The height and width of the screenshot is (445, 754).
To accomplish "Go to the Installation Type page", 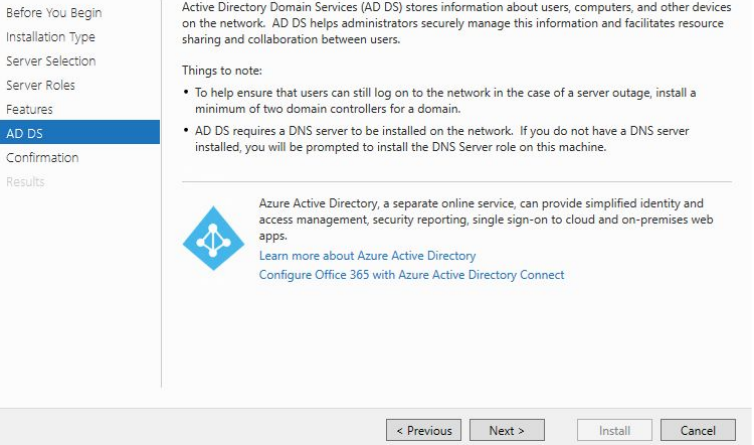I will tap(51, 37).
